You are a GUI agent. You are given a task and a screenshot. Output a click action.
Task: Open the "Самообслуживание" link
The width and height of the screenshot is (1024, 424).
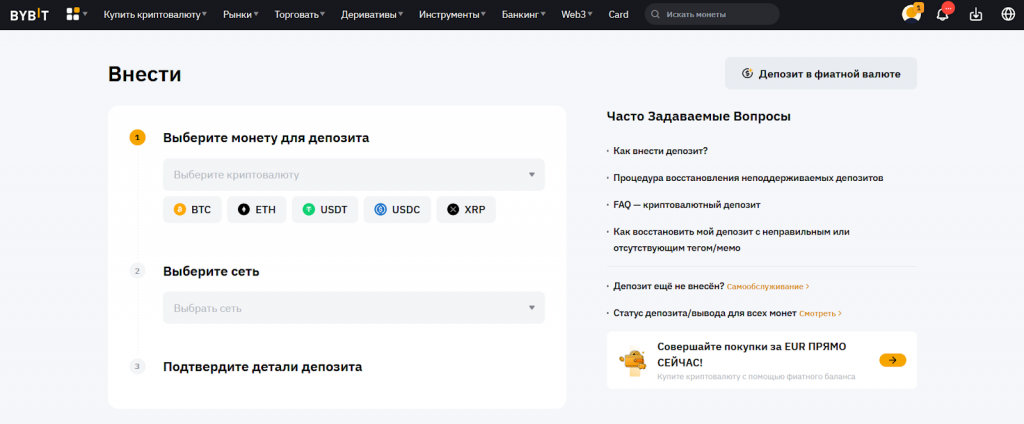pyautogui.click(x=767, y=287)
